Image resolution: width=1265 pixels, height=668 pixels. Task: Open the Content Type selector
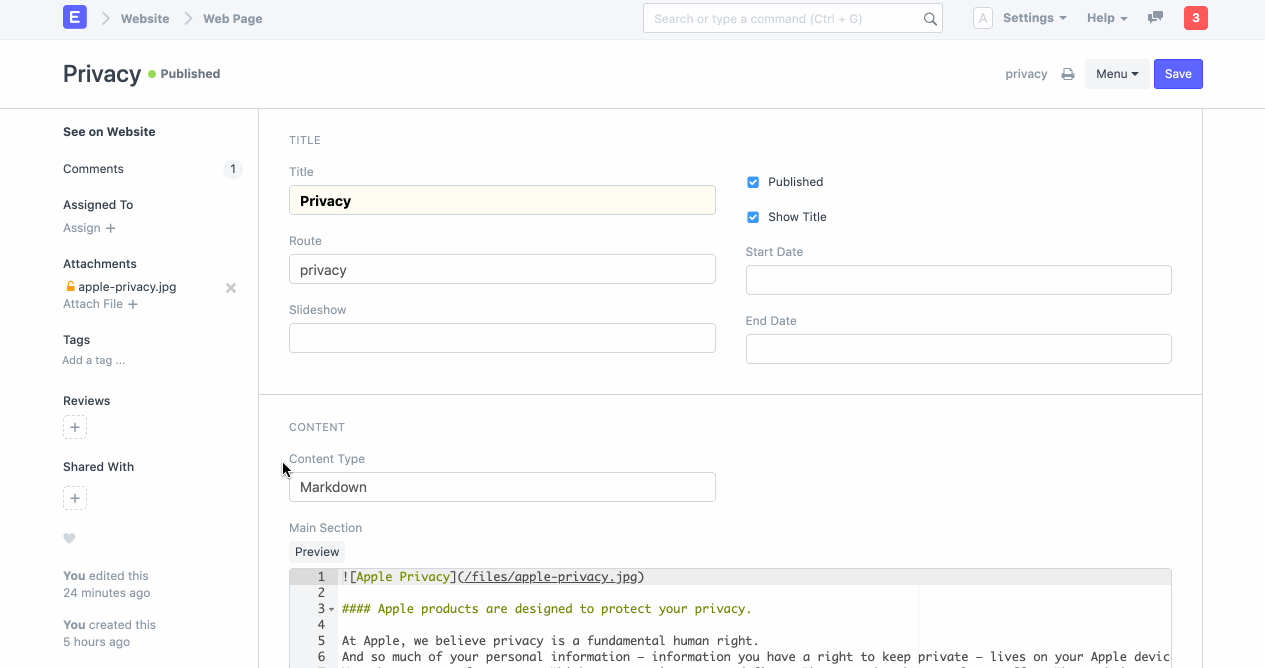[x=502, y=487]
